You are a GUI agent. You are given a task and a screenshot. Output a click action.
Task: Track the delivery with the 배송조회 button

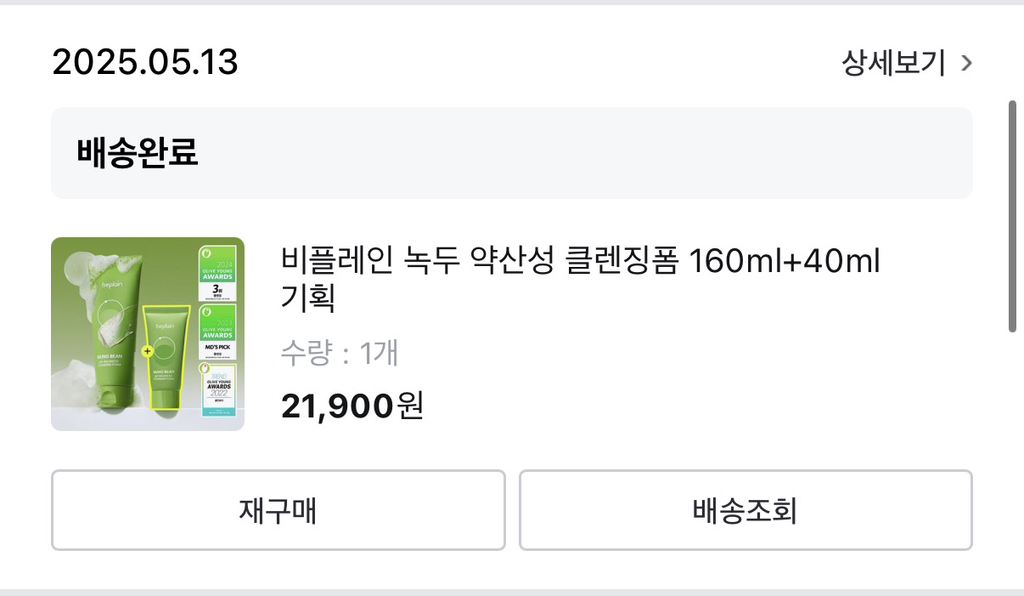[745, 511]
